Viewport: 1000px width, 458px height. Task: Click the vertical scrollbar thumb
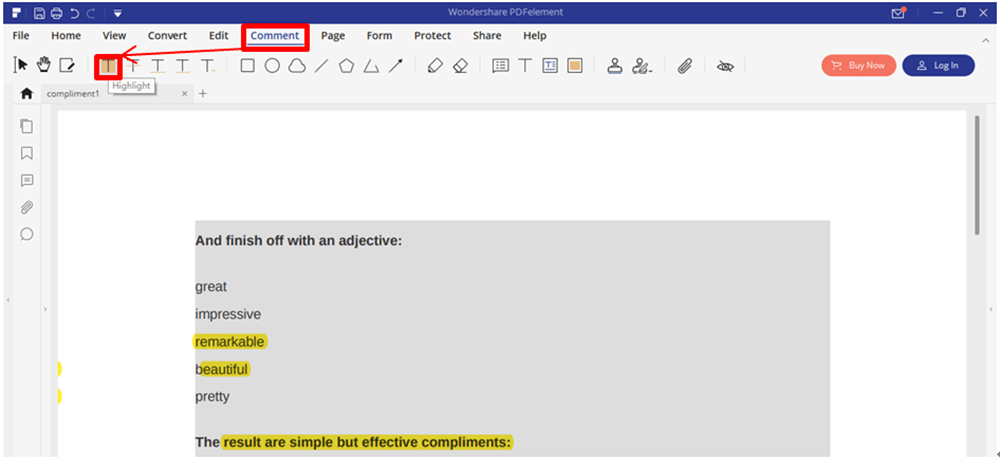pyautogui.click(x=976, y=175)
